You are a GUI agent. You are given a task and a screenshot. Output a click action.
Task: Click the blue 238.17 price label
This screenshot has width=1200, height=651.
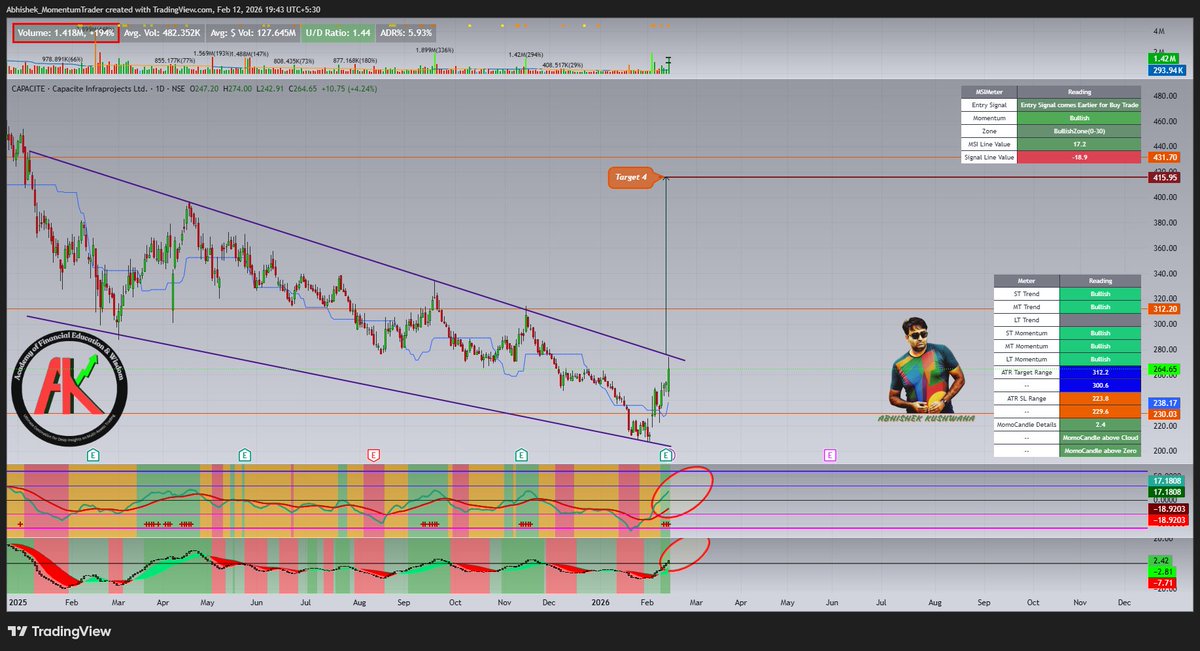tap(1166, 404)
